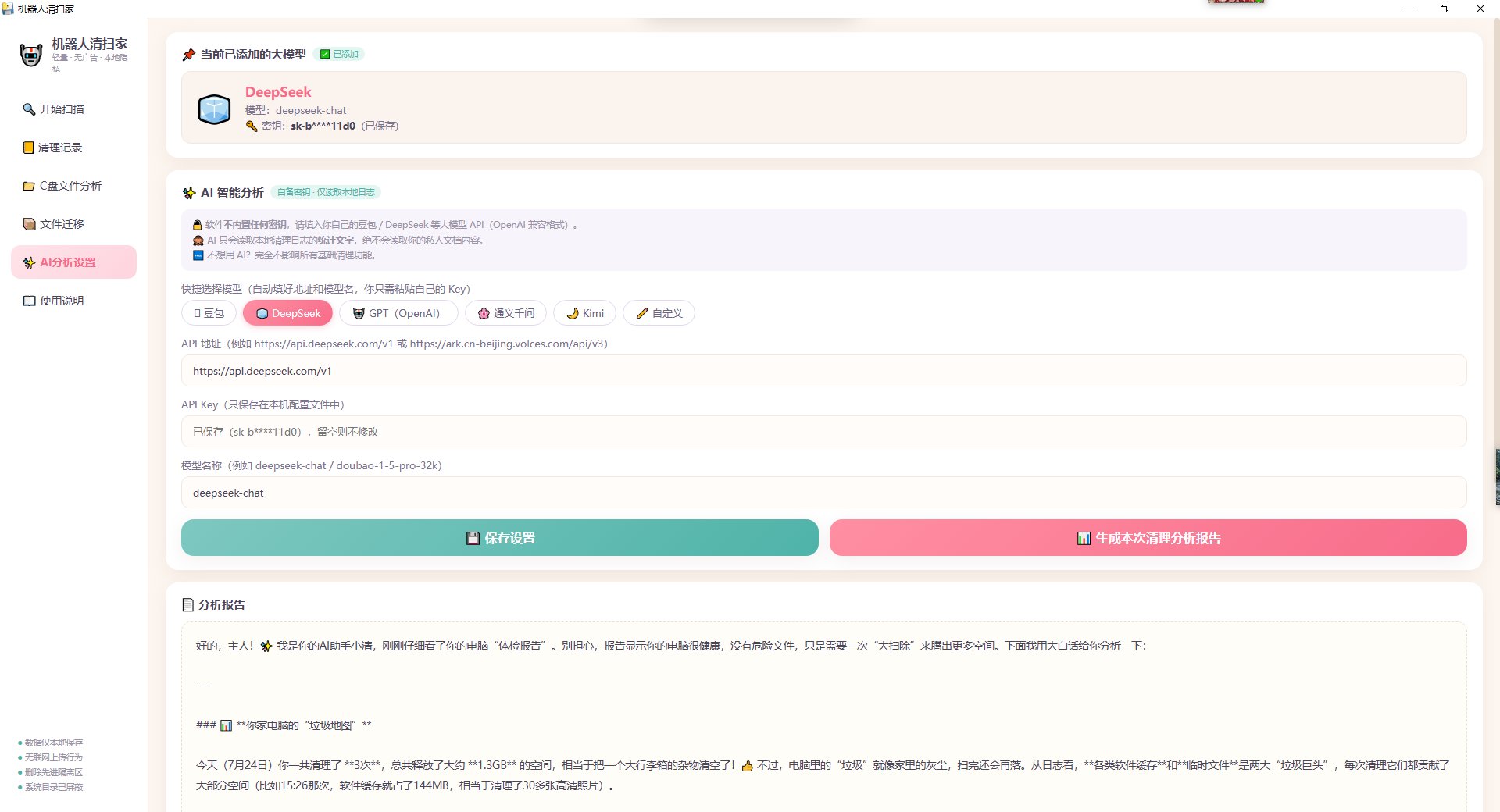Viewport: 1500px width, 812px height.
Task: Click the key icon beside 密钥
Action: coord(252,126)
